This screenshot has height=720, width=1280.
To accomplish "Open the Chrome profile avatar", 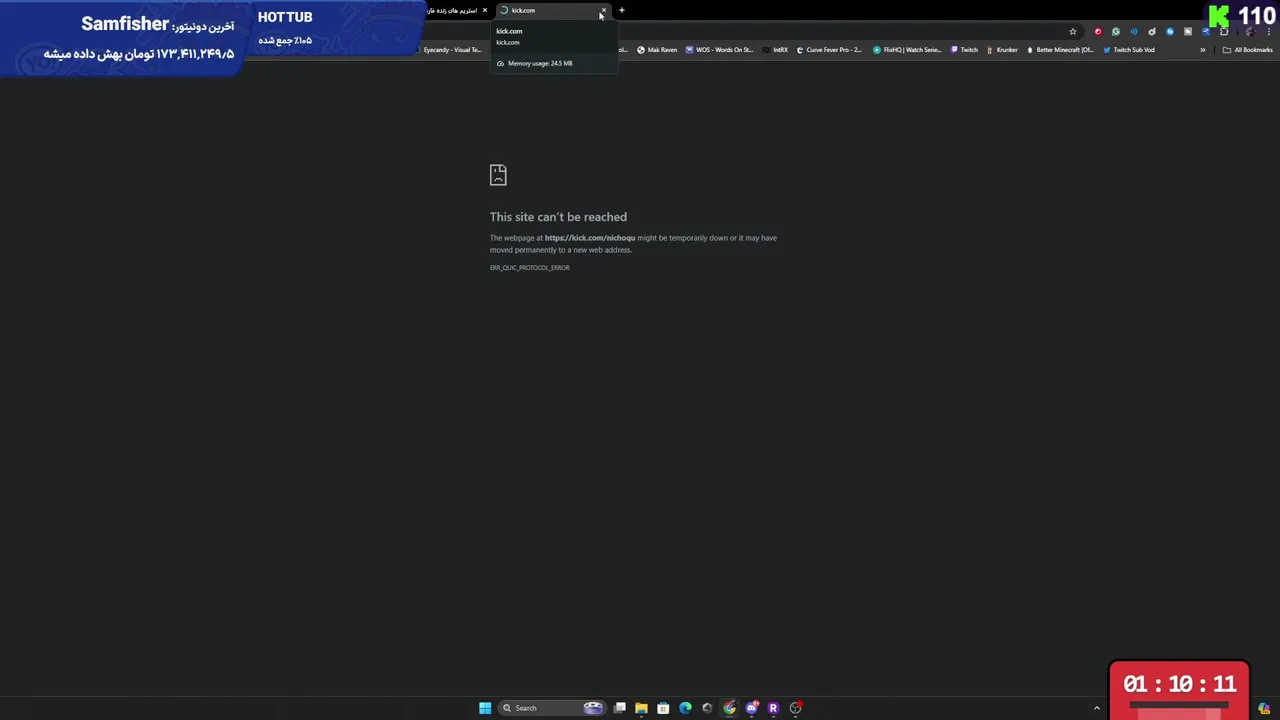I will 1249,31.
